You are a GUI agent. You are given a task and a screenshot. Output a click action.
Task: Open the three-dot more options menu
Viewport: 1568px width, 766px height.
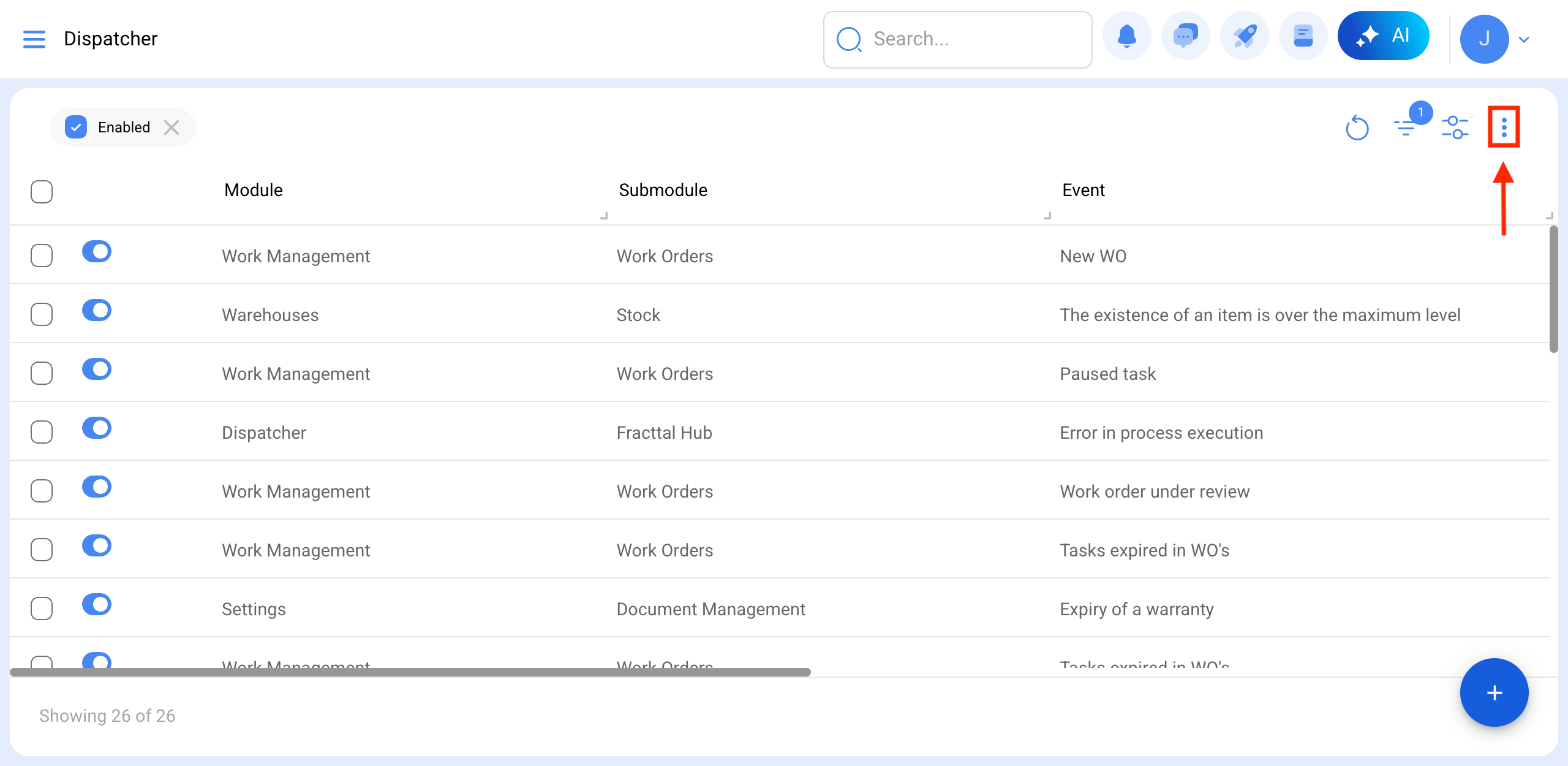tap(1504, 127)
